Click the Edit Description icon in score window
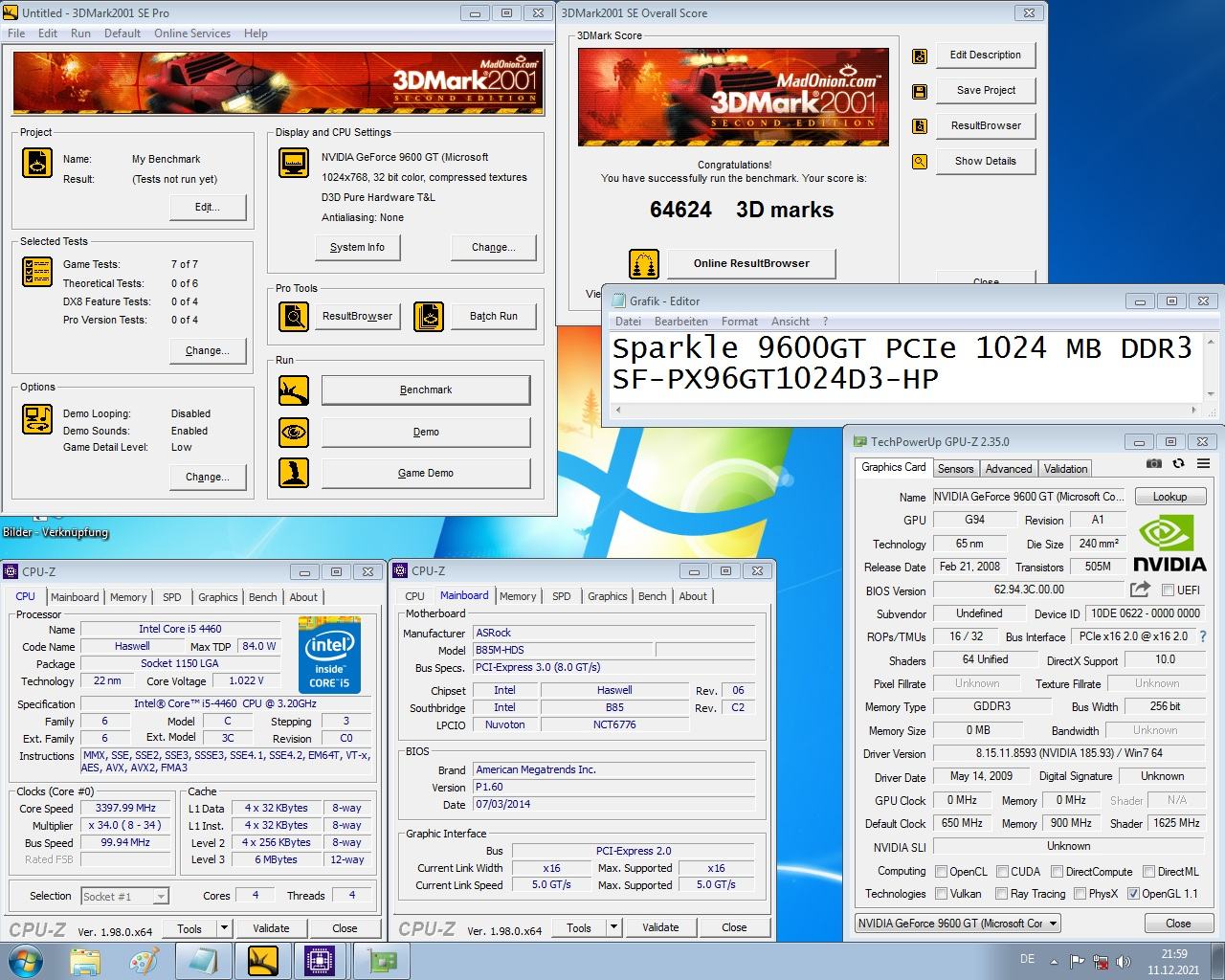Image resolution: width=1225 pixels, height=980 pixels. (920, 56)
